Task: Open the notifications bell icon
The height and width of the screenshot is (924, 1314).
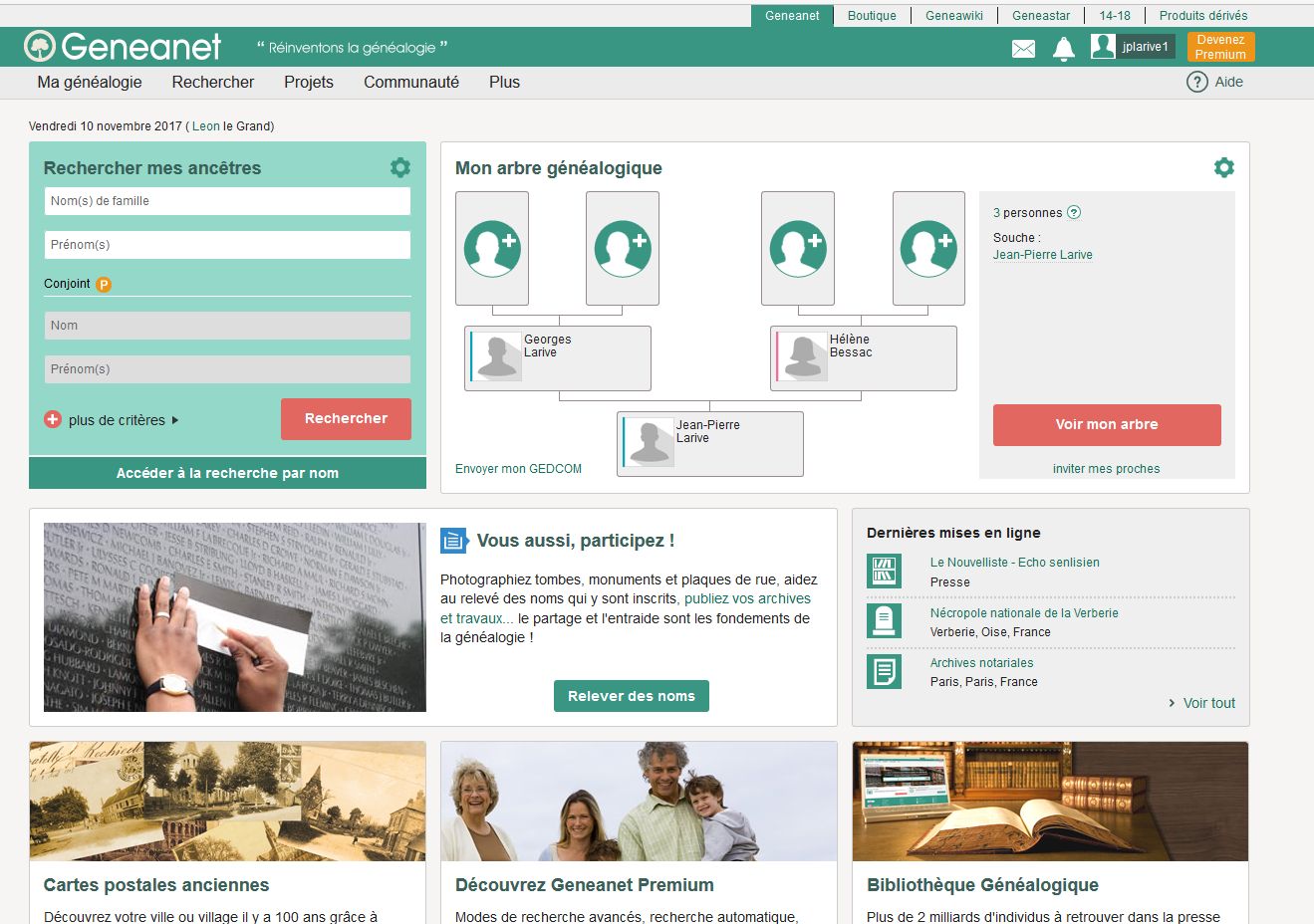Action: (1064, 49)
